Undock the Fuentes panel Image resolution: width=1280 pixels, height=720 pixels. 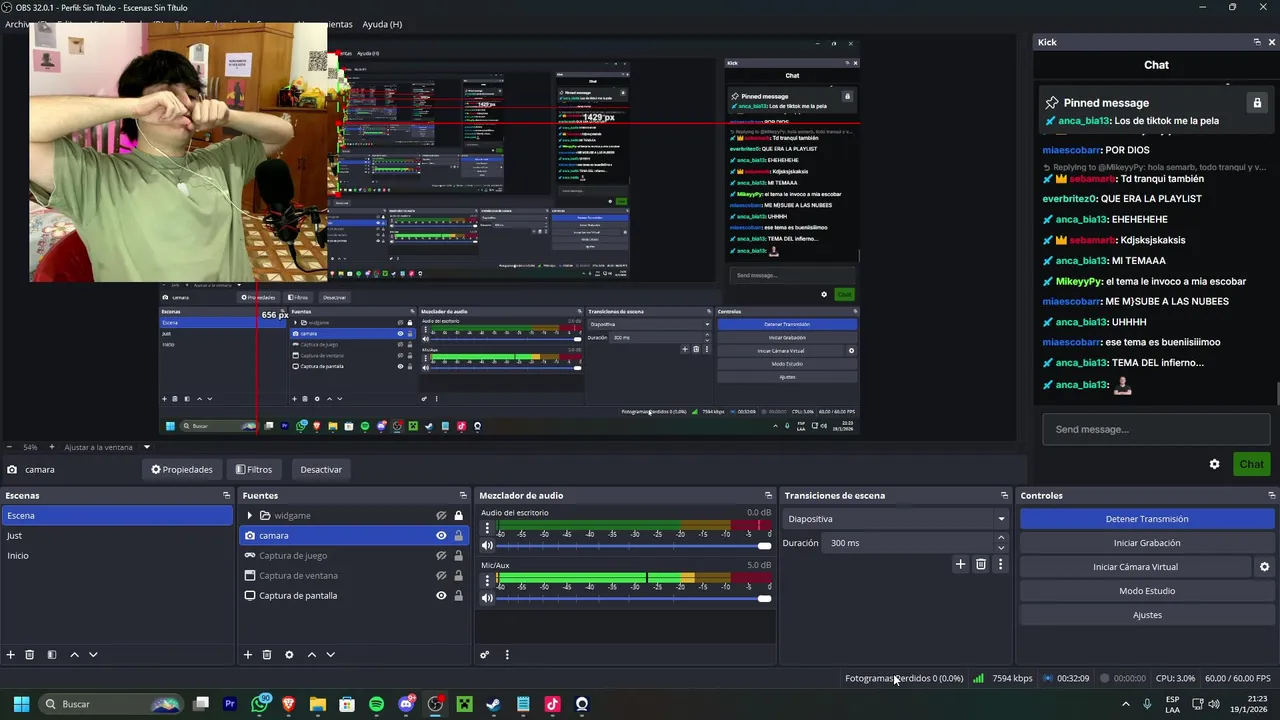click(x=463, y=495)
